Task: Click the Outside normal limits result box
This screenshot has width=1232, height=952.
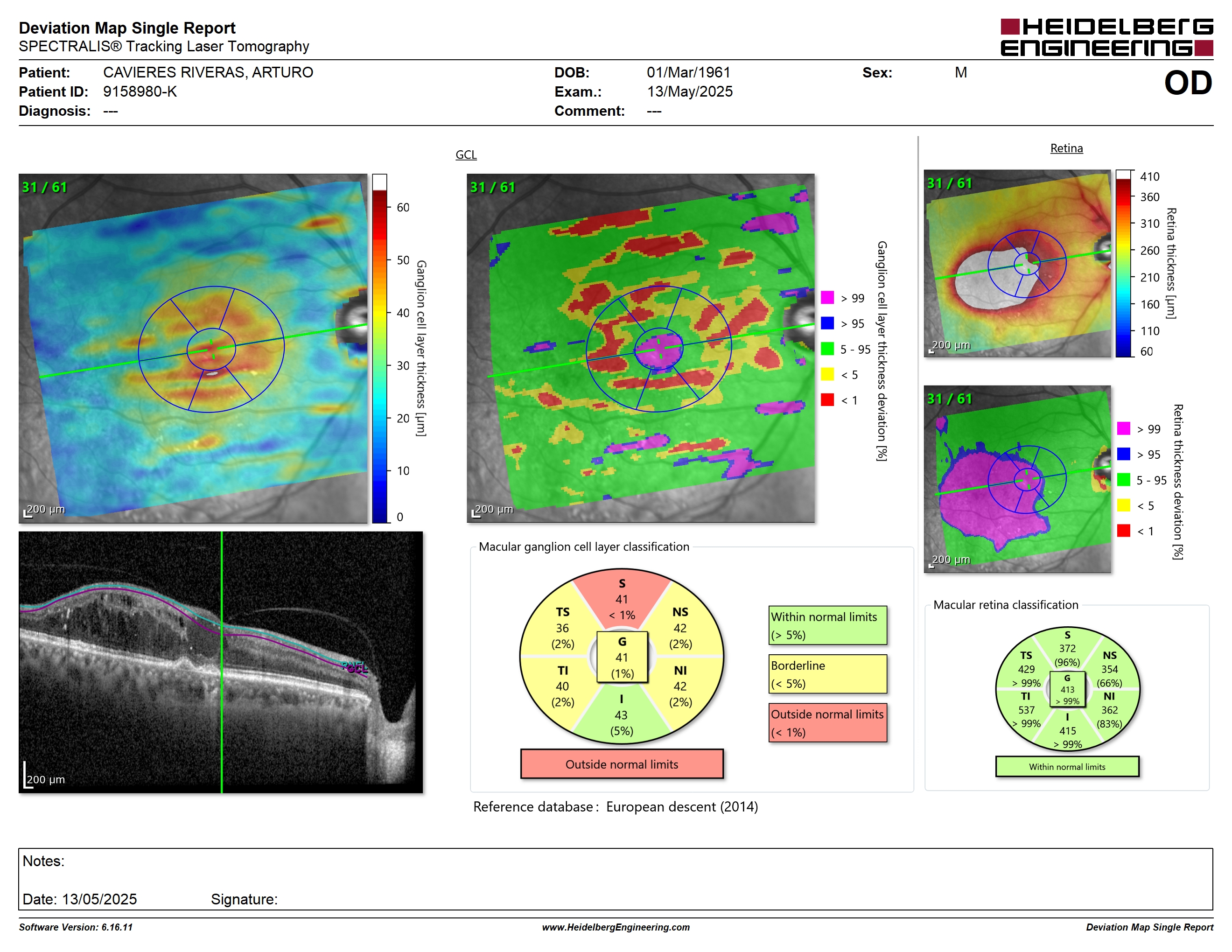Action: click(x=622, y=763)
